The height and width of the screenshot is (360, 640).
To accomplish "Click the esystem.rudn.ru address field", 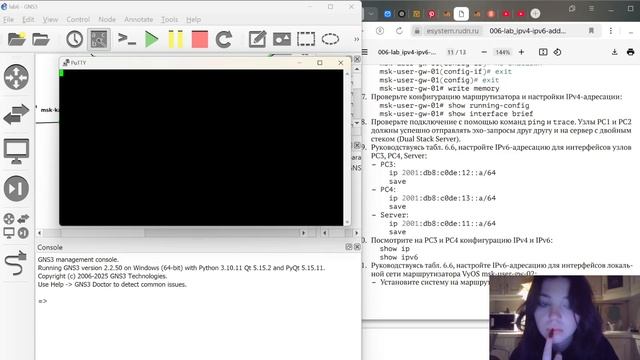I will pos(452,31).
